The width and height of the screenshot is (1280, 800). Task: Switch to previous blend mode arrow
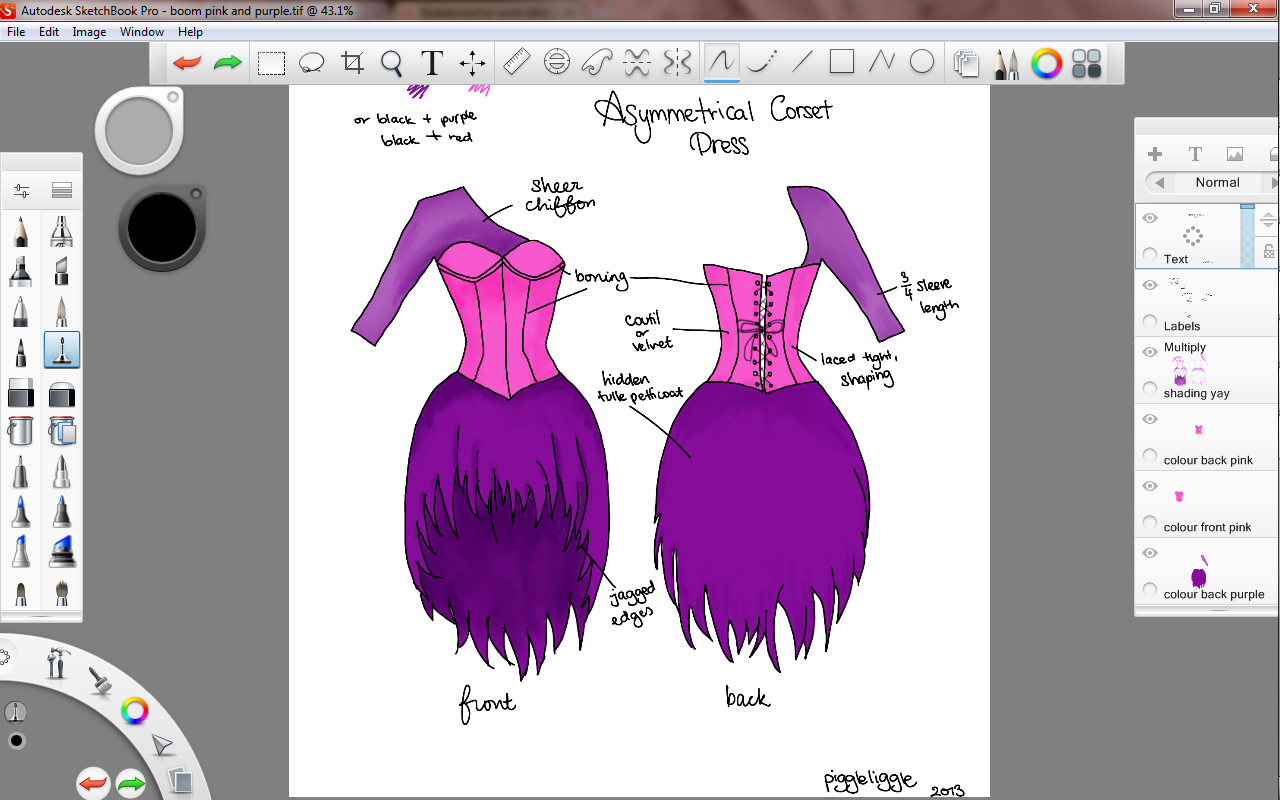click(1159, 183)
